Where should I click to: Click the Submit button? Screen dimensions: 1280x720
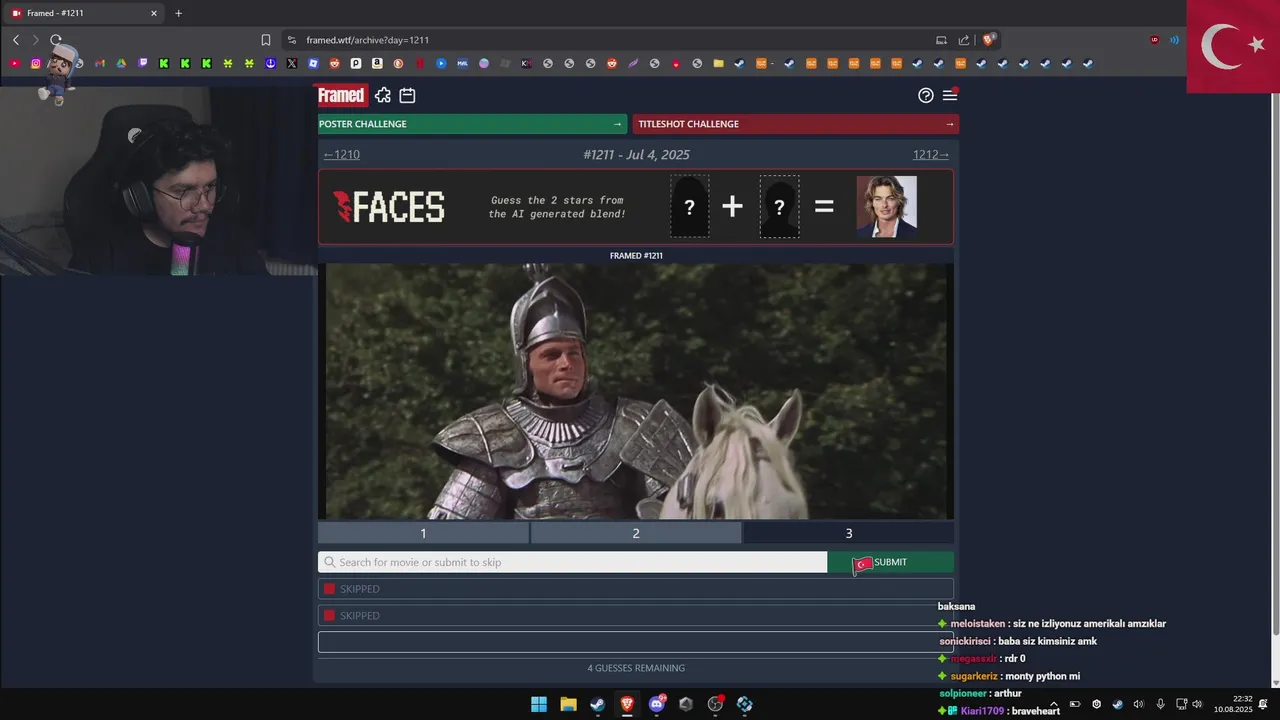(890, 562)
